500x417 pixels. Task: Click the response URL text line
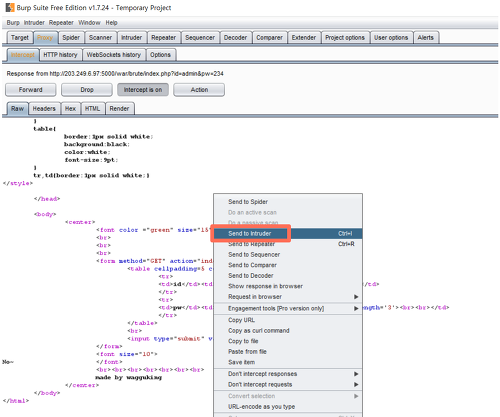coord(115,74)
